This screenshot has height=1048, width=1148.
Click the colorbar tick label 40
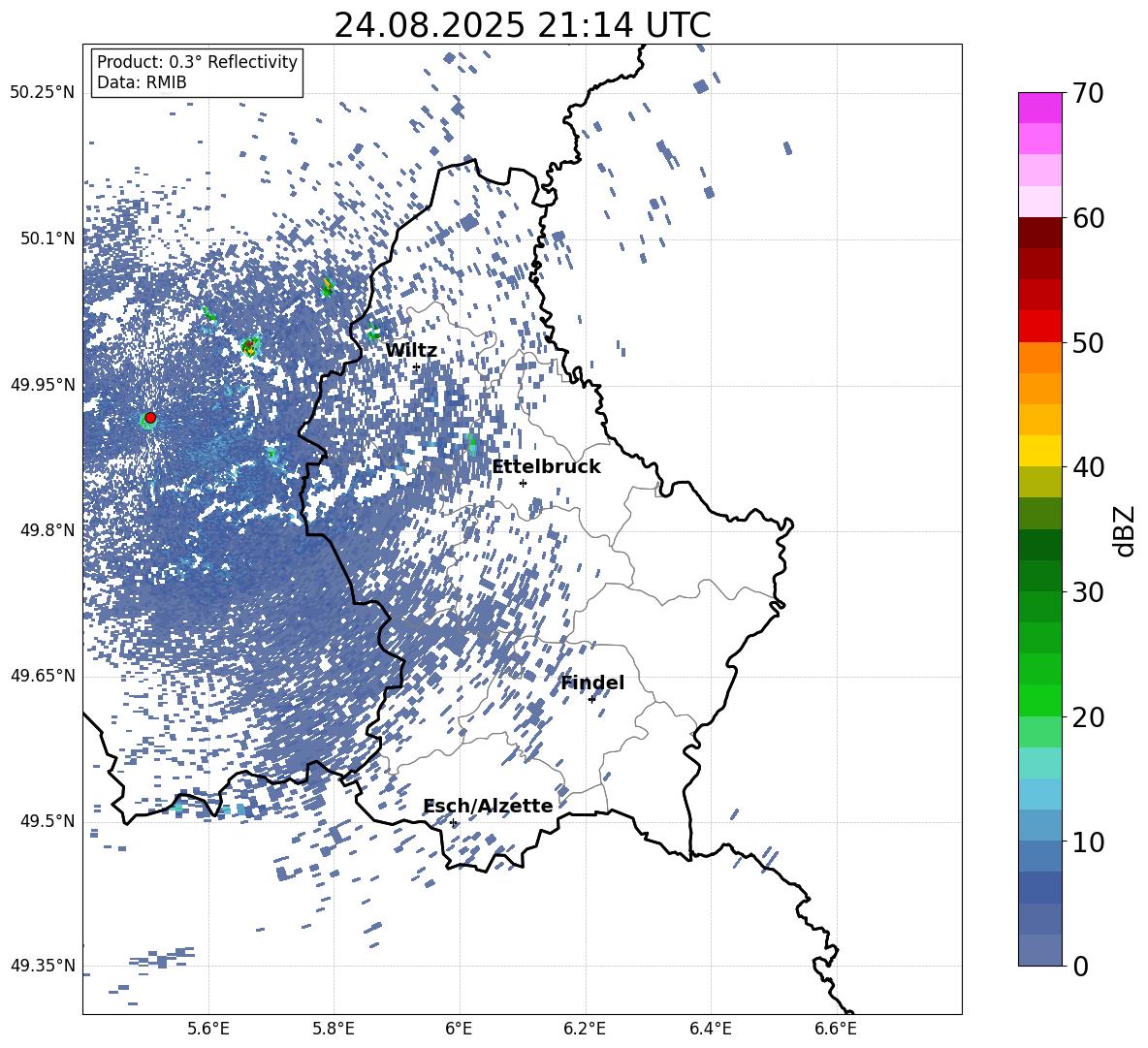pyautogui.click(x=1088, y=467)
